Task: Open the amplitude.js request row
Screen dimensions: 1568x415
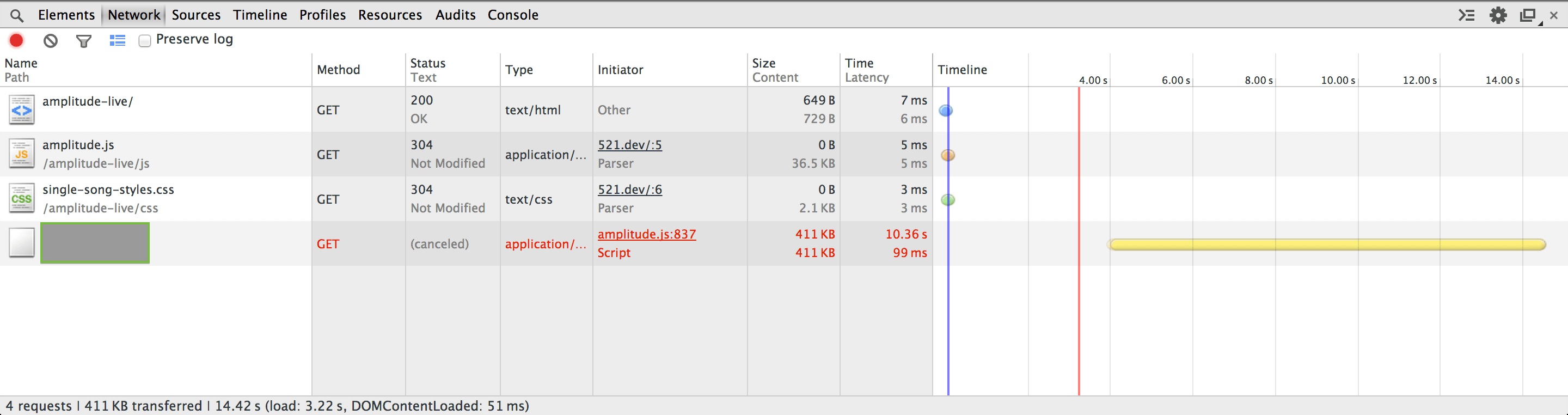Action: (784, 154)
